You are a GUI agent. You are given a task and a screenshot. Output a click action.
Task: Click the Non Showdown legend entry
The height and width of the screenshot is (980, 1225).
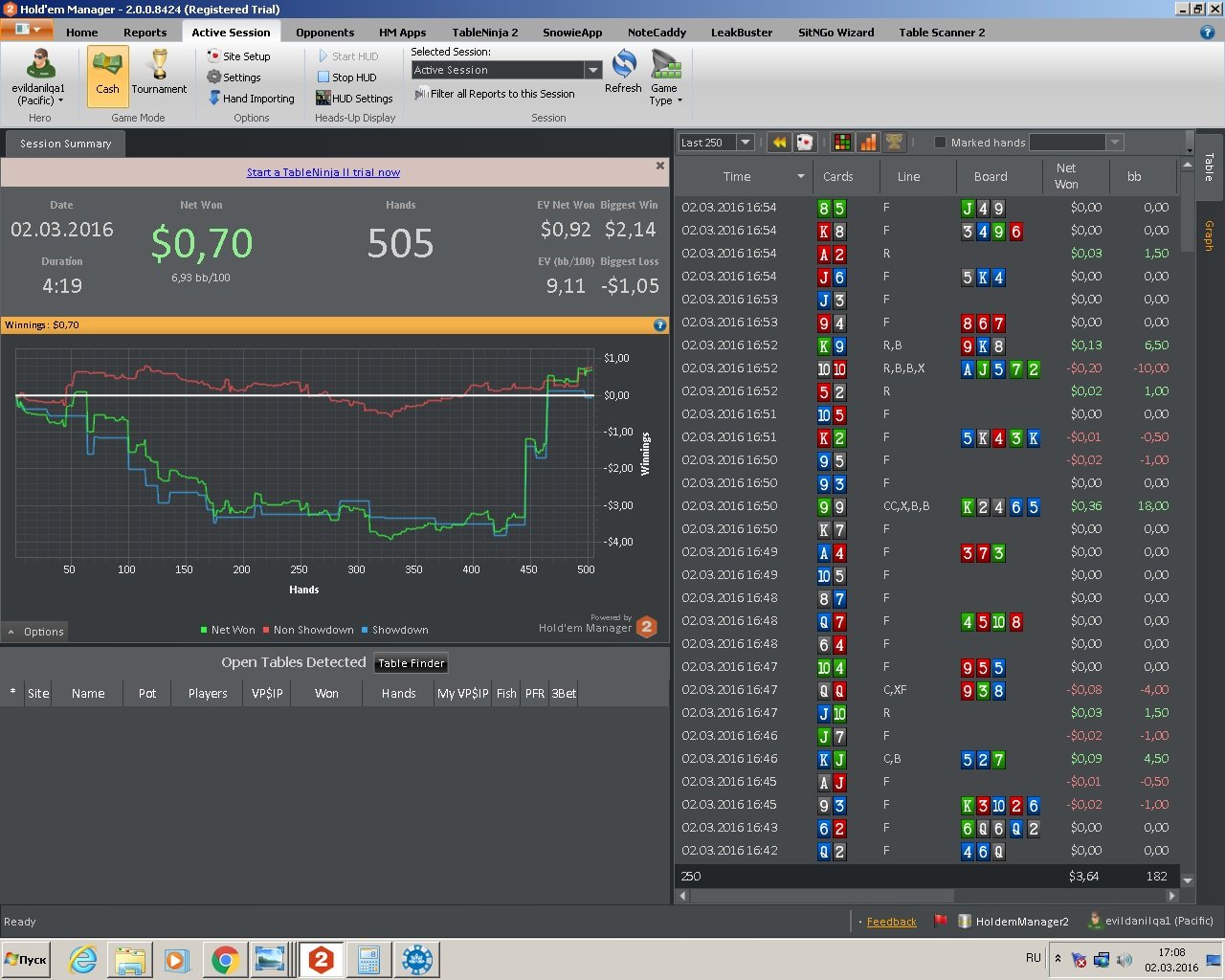point(308,630)
